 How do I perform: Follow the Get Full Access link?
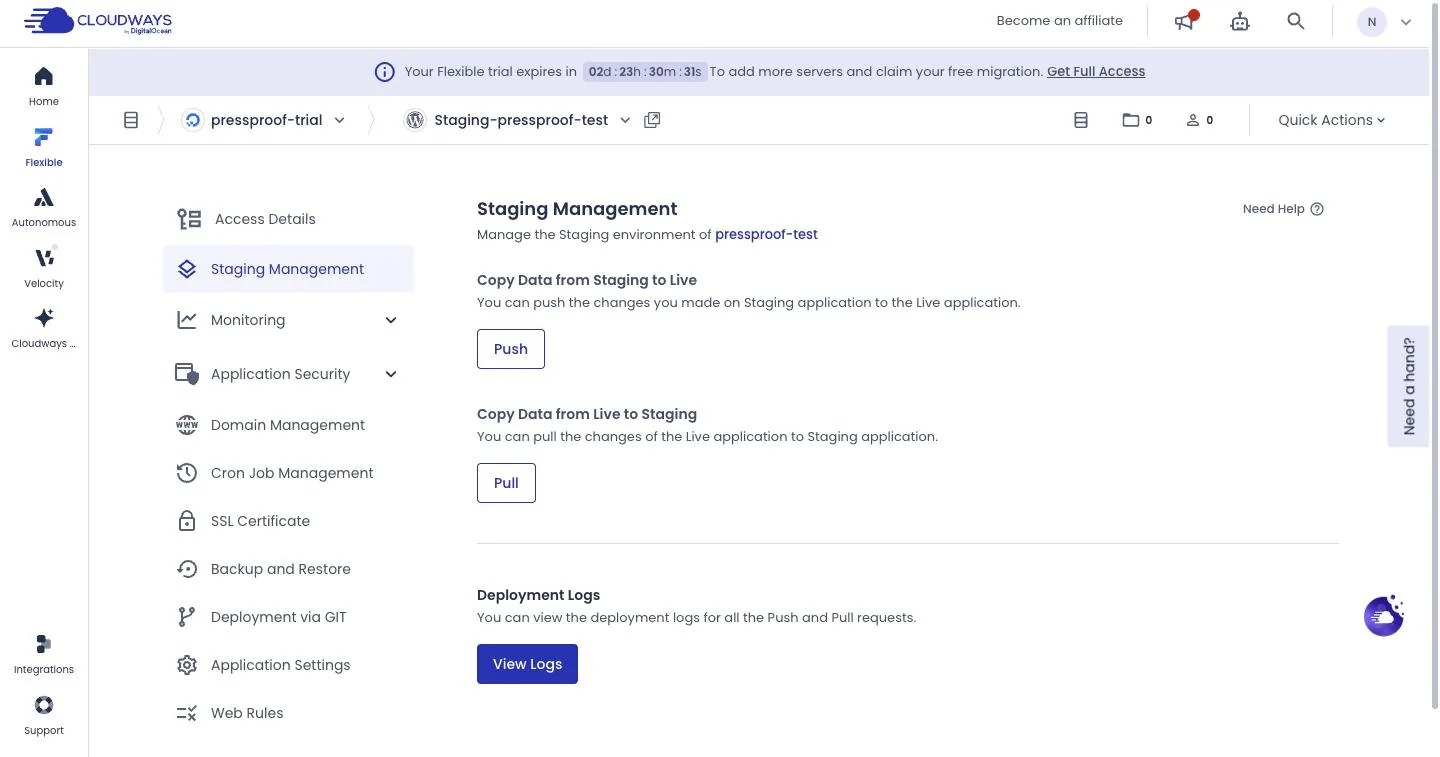1096,72
